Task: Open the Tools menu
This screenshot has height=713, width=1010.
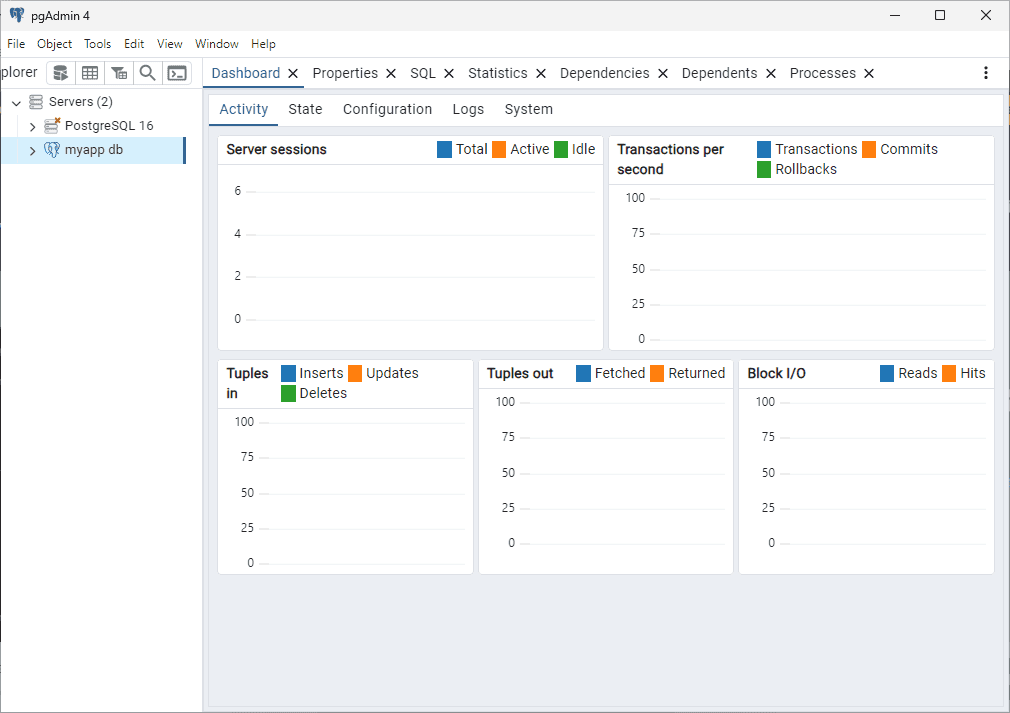Action: click(97, 44)
